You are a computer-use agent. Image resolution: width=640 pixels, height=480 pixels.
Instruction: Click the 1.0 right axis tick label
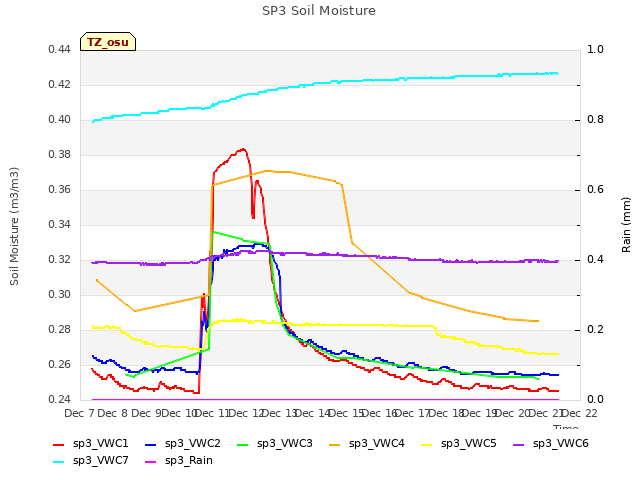tap(595, 49)
